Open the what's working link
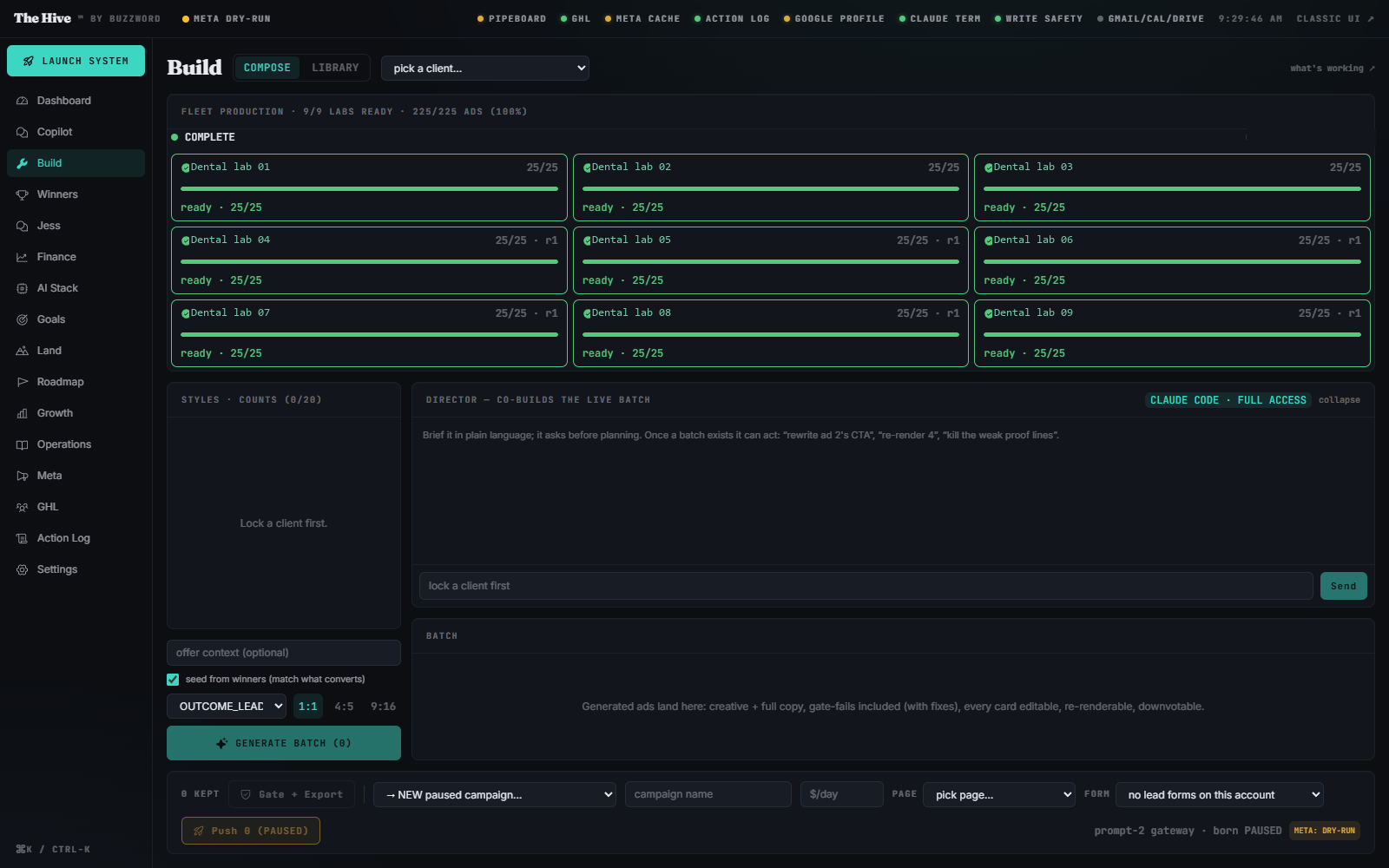This screenshot has height=868, width=1389. [x=1333, y=68]
